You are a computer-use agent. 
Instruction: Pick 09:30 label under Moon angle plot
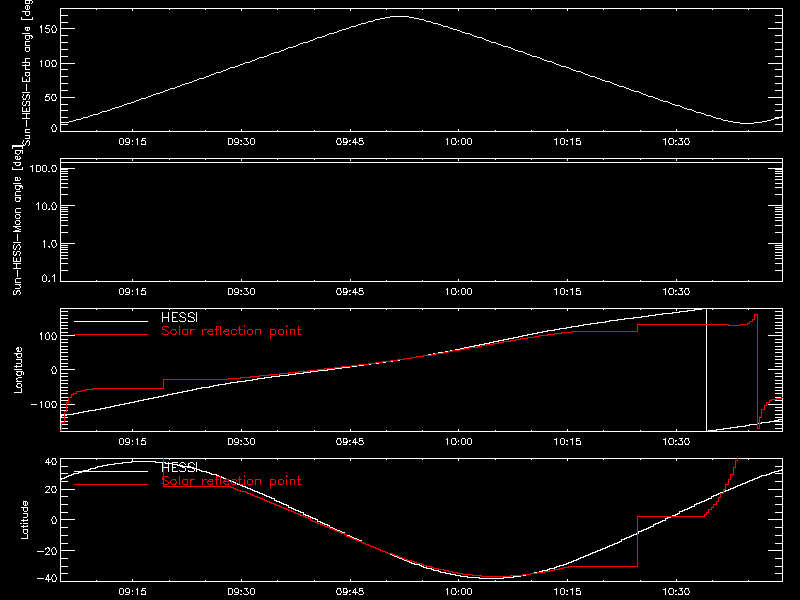coord(241,291)
